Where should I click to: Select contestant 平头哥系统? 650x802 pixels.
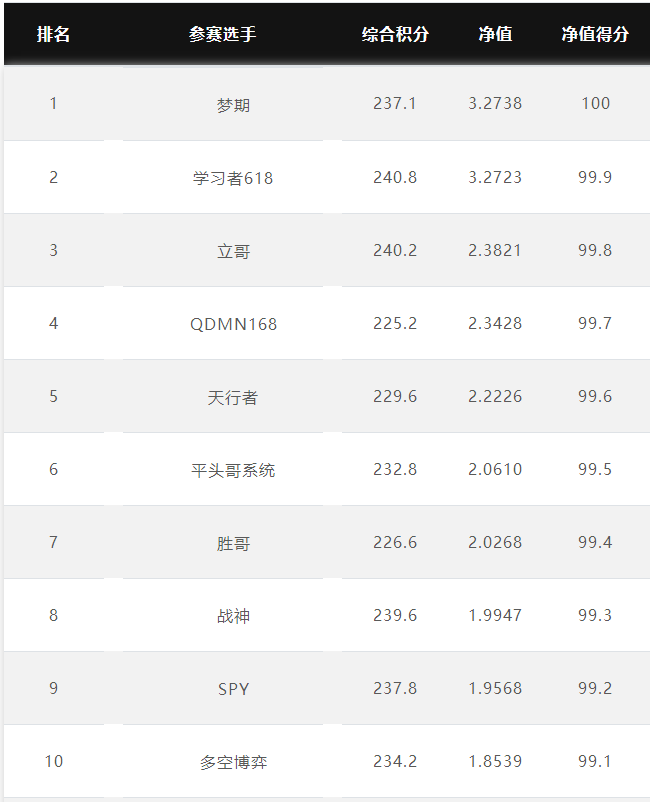[233, 470]
